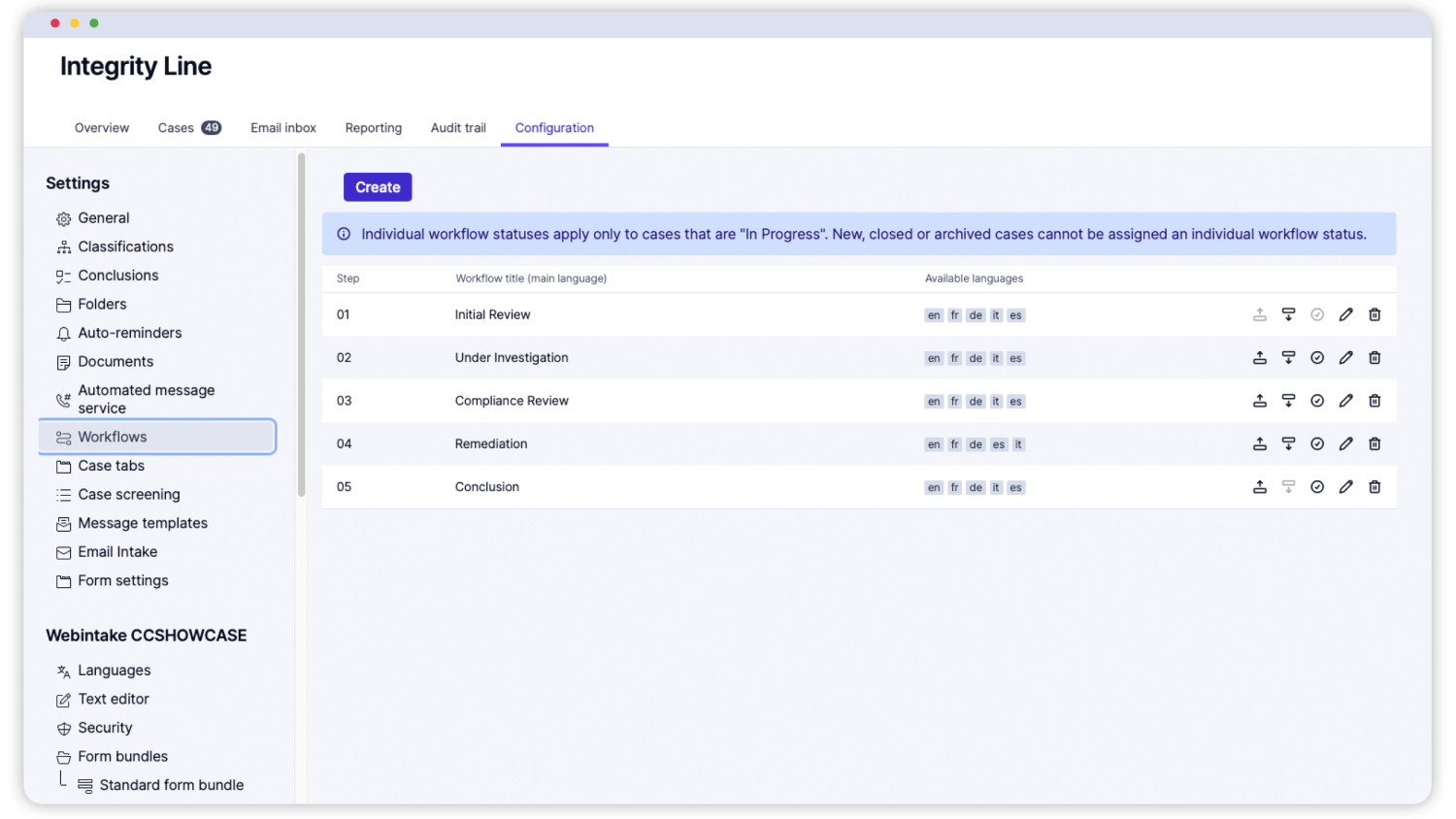Click the Conclusion workflow title
1456x819 pixels.
coord(487,487)
